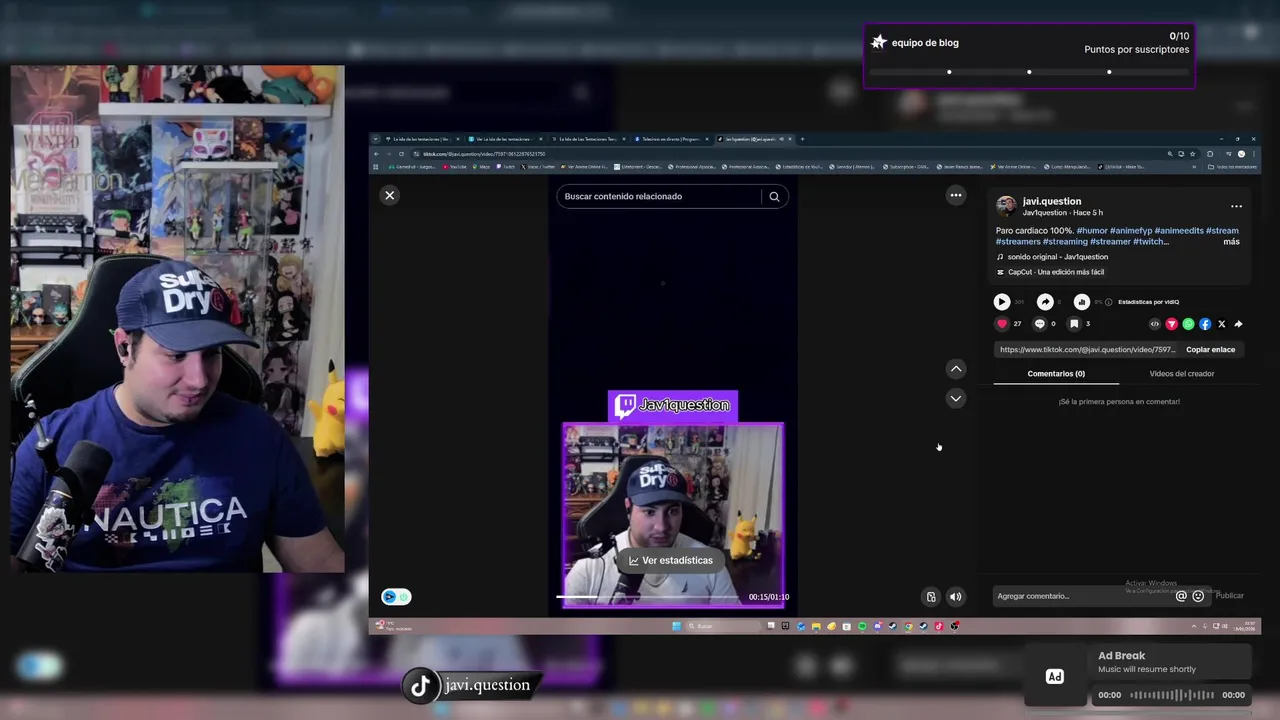Click the browser reload button
This screenshot has width=1280, height=720.
(x=401, y=154)
